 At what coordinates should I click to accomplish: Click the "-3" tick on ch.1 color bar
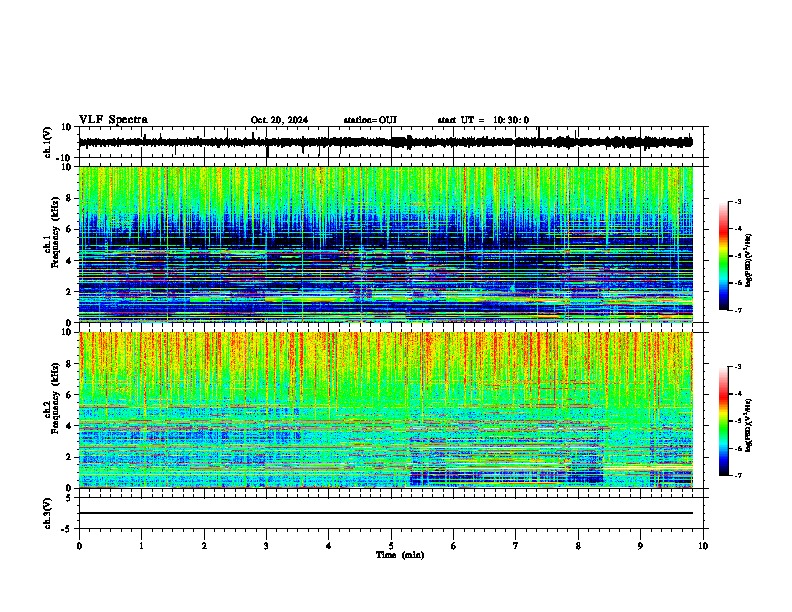(x=737, y=201)
